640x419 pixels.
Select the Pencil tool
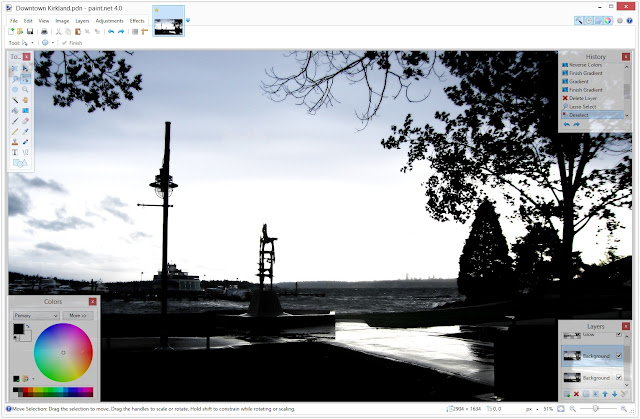tap(15, 131)
